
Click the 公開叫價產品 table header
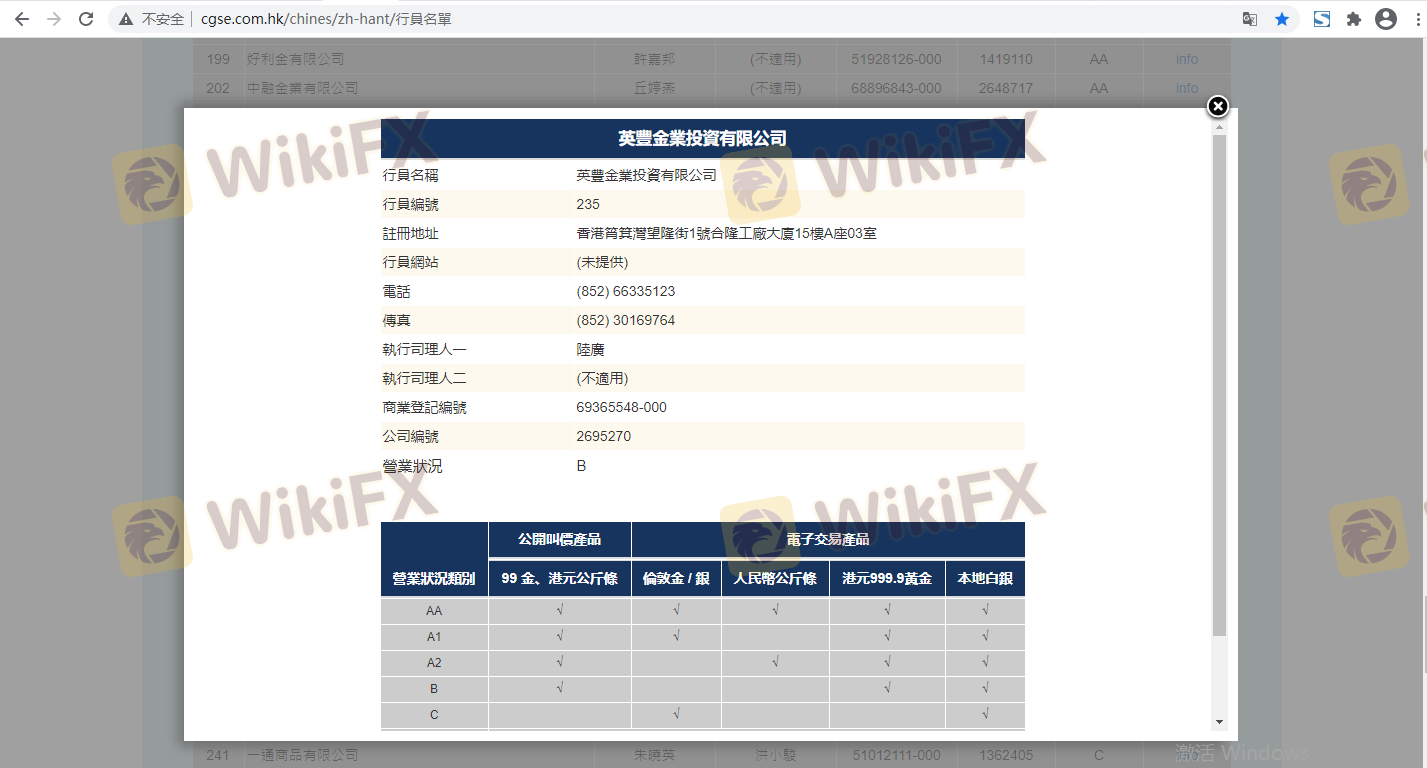(559, 539)
